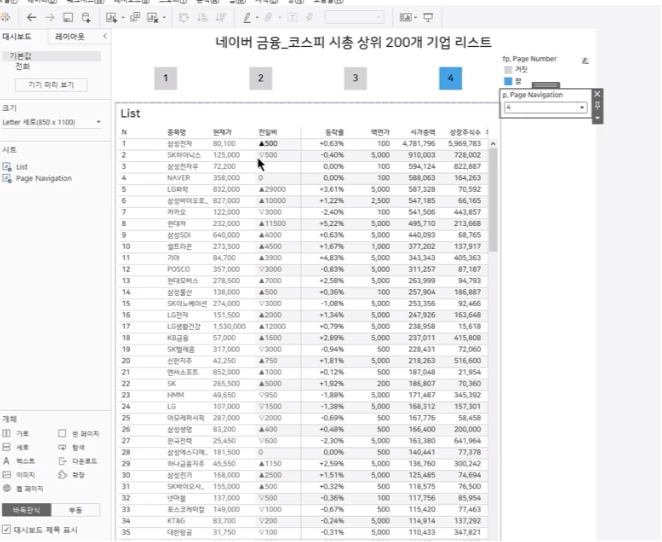The height and width of the screenshot is (542, 662).
Task: Open the Letter 세로(850 x 1100) size dropdown
Action: click(52, 122)
